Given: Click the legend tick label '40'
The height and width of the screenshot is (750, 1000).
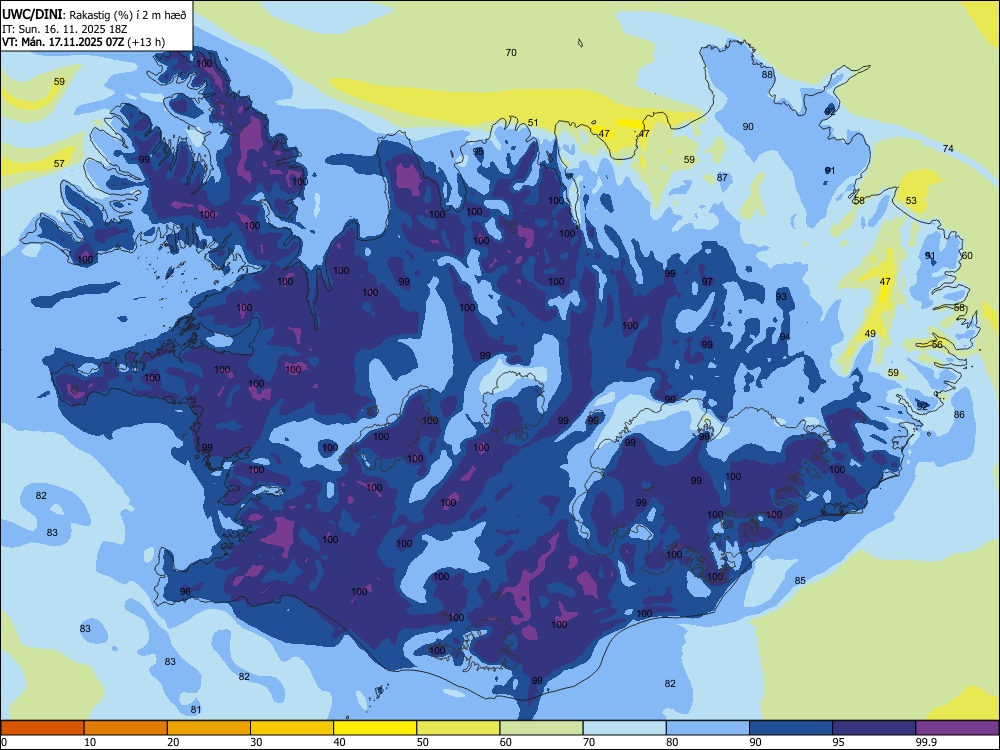Looking at the screenshot, I should [339, 742].
